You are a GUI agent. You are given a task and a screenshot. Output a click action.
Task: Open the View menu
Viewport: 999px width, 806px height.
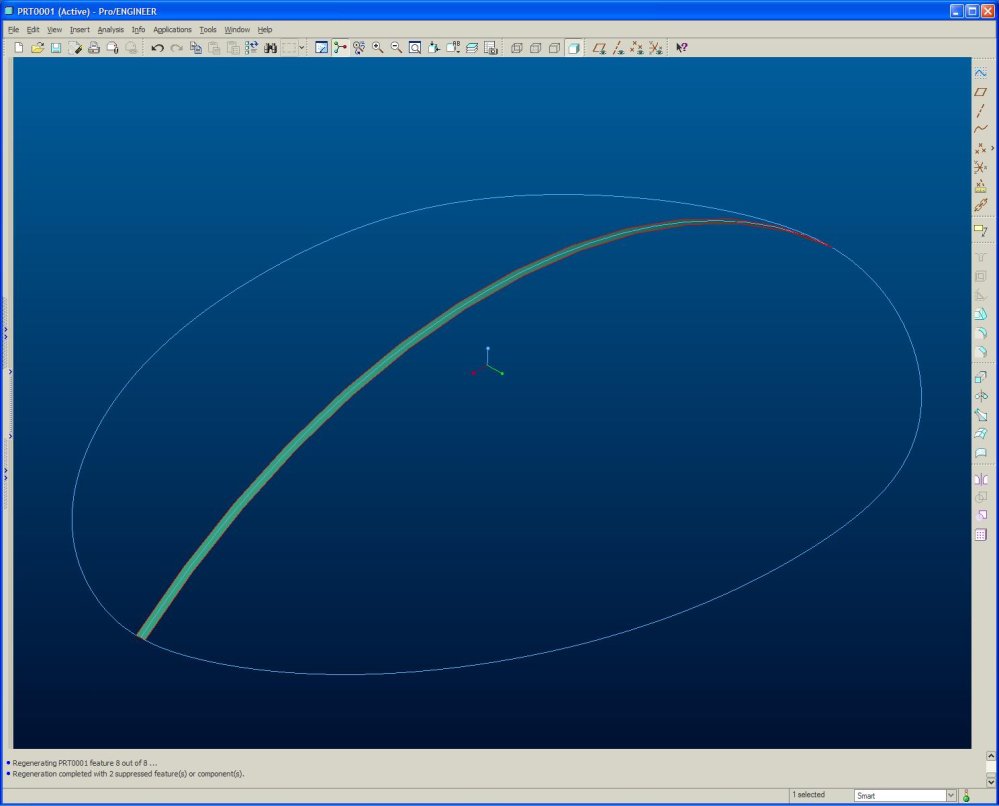55,30
